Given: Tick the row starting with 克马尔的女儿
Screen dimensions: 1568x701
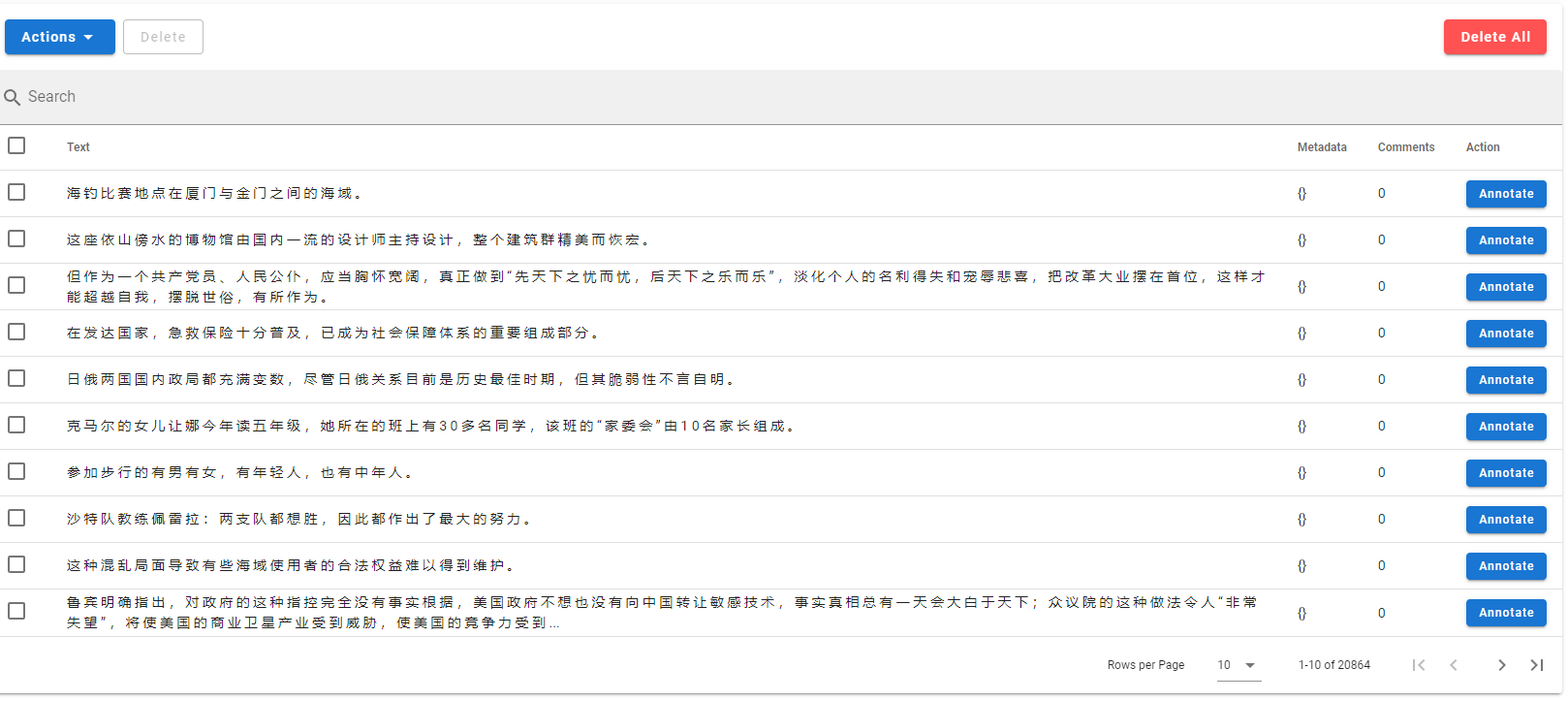Looking at the screenshot, I should [x=16, y=425].
